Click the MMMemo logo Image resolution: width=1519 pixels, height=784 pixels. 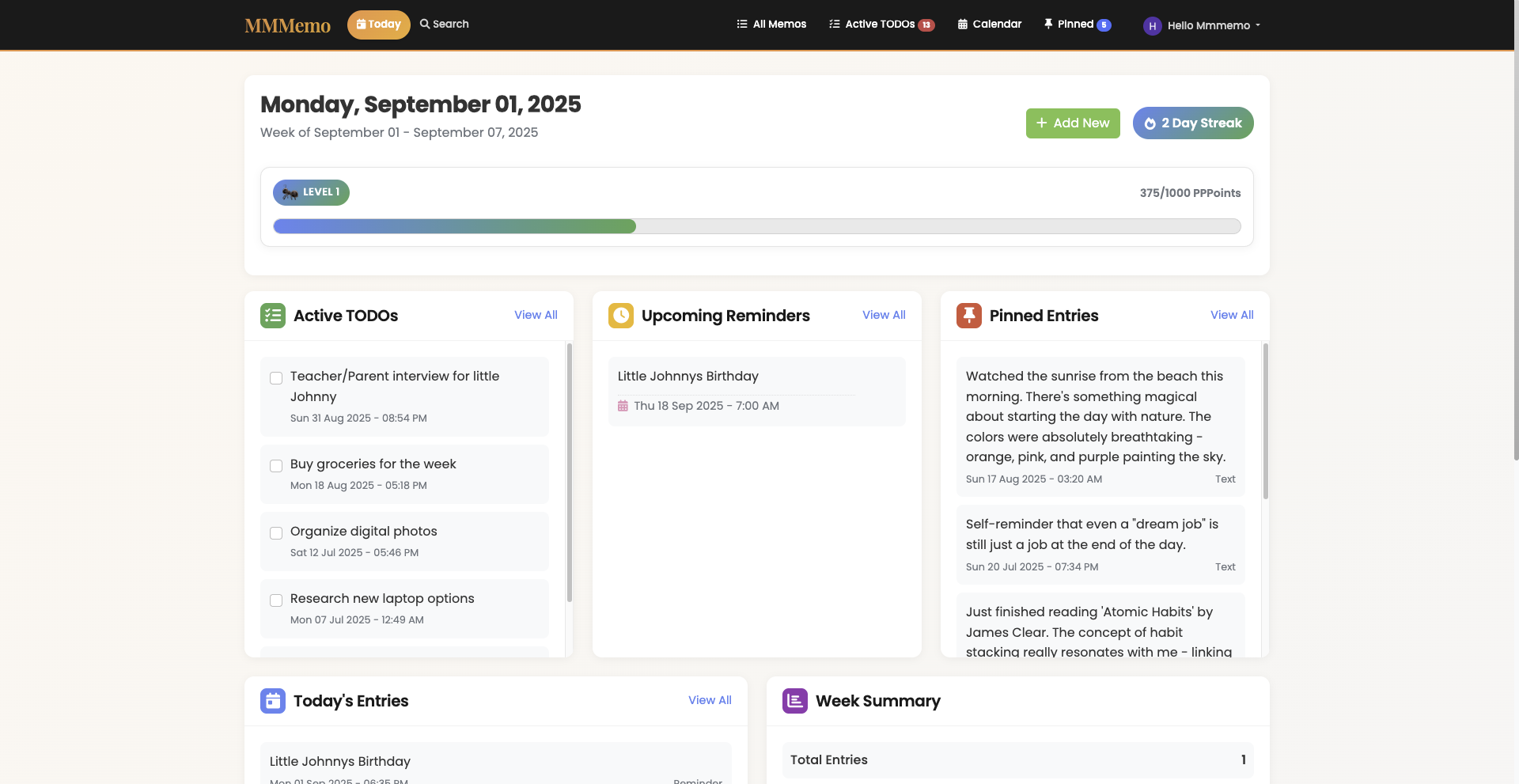pos(287,25)
